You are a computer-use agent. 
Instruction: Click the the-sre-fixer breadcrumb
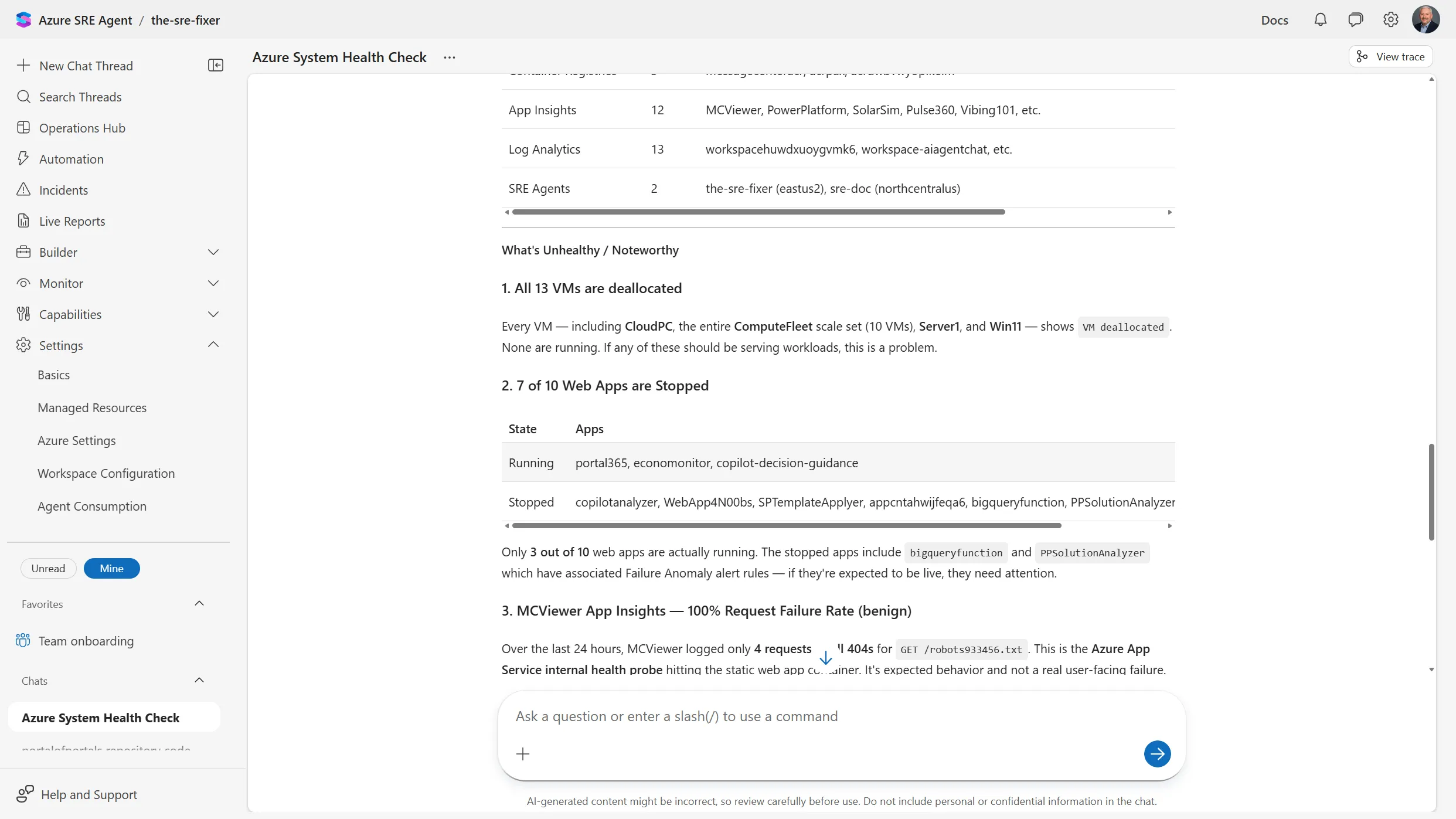click(185, 20)
